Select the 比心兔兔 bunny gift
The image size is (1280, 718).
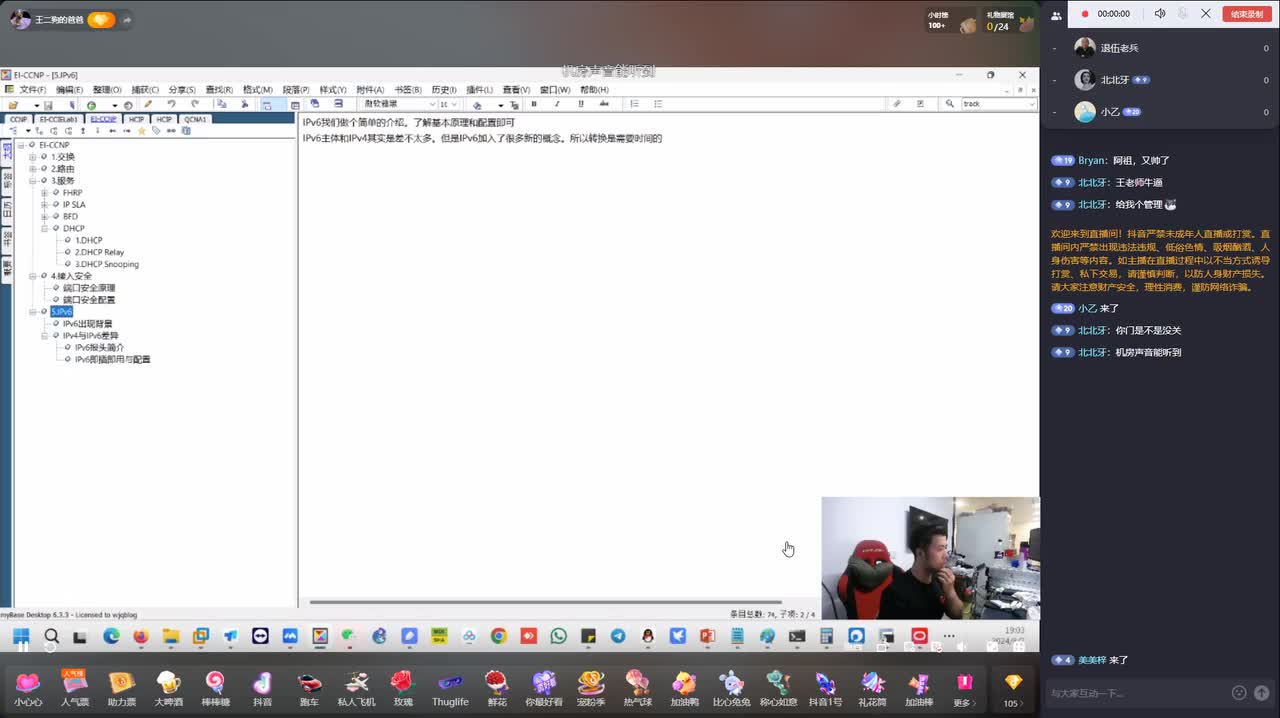731,688
